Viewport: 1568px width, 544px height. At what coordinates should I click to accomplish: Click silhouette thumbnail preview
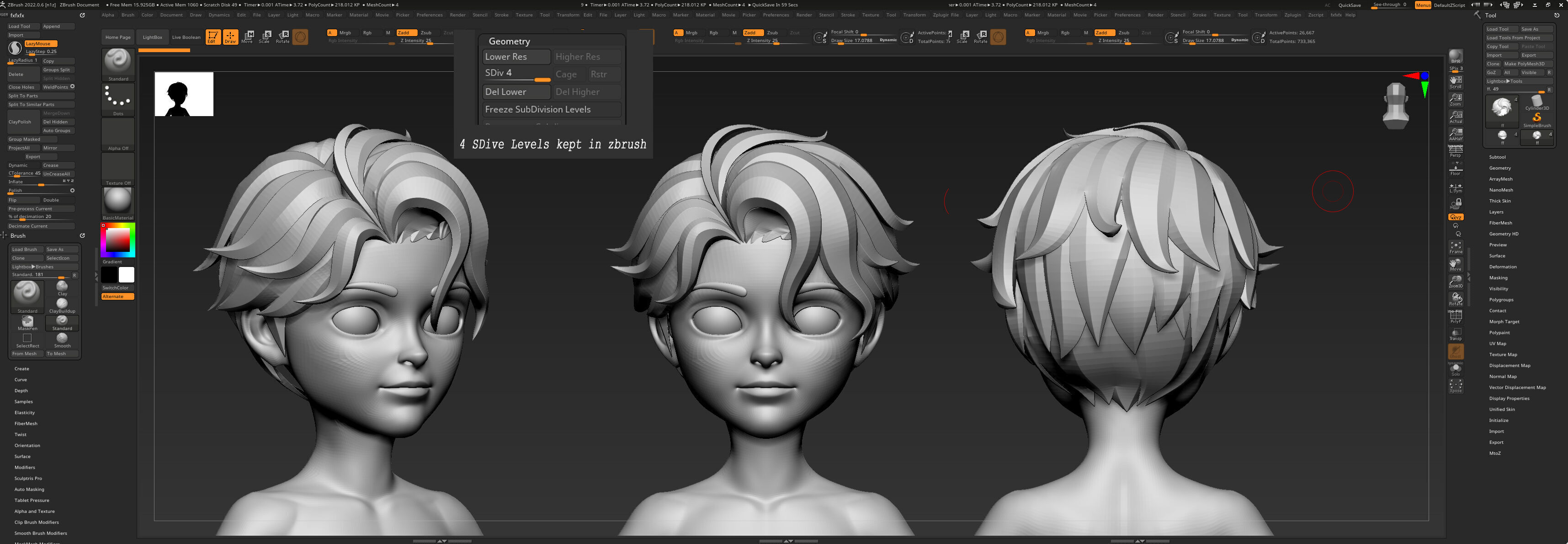[184, 94]
